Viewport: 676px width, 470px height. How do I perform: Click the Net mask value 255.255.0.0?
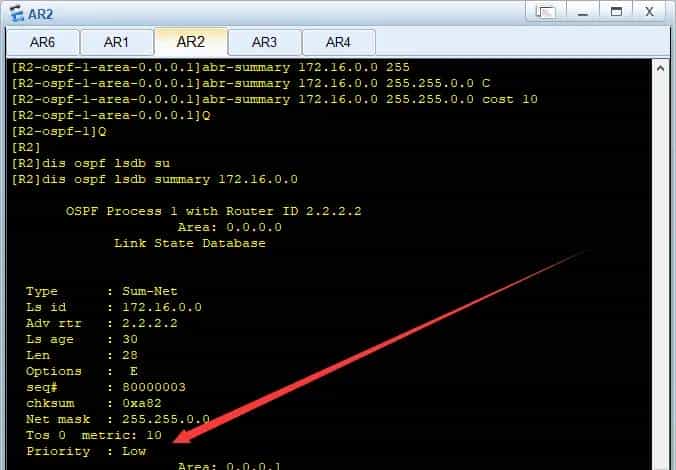click(x=166, y=419)
